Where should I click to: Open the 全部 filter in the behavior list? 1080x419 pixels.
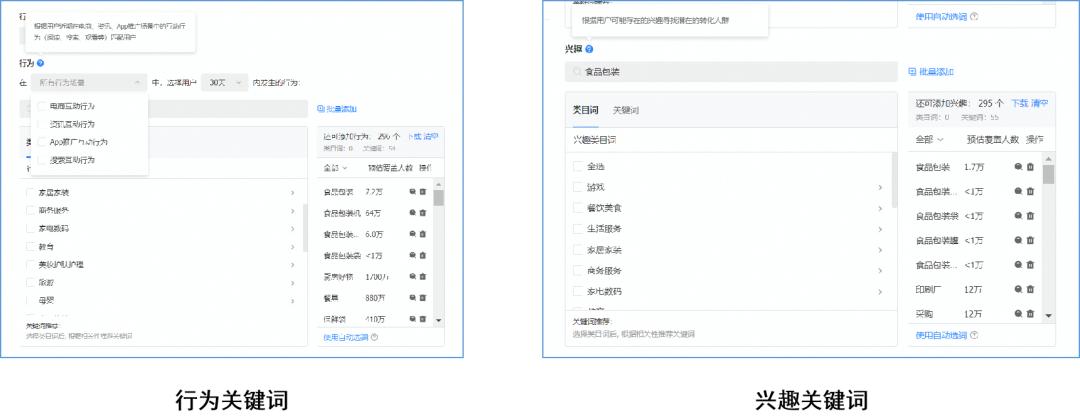(x=336, y=168)
